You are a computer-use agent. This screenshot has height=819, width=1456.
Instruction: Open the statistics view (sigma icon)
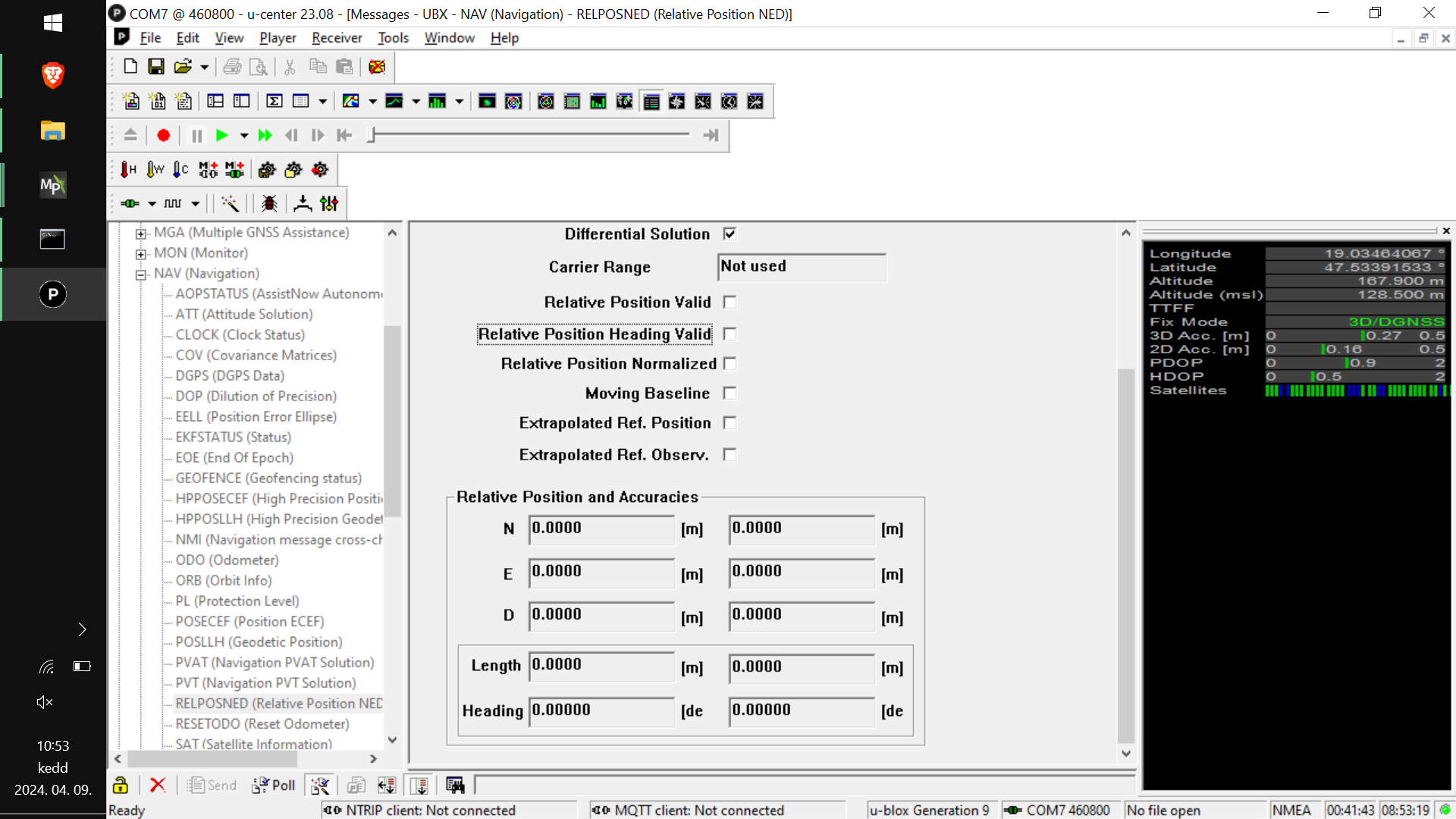pyautogui.click(x=274, y=100)
